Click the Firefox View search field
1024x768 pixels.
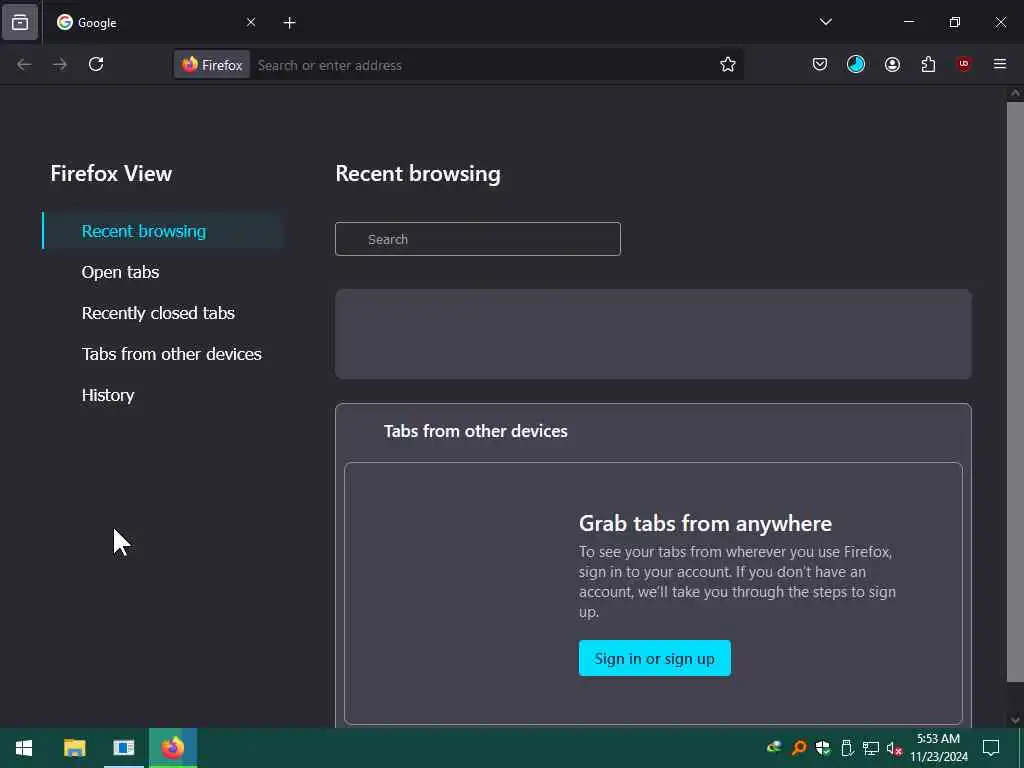pos(477,239)
